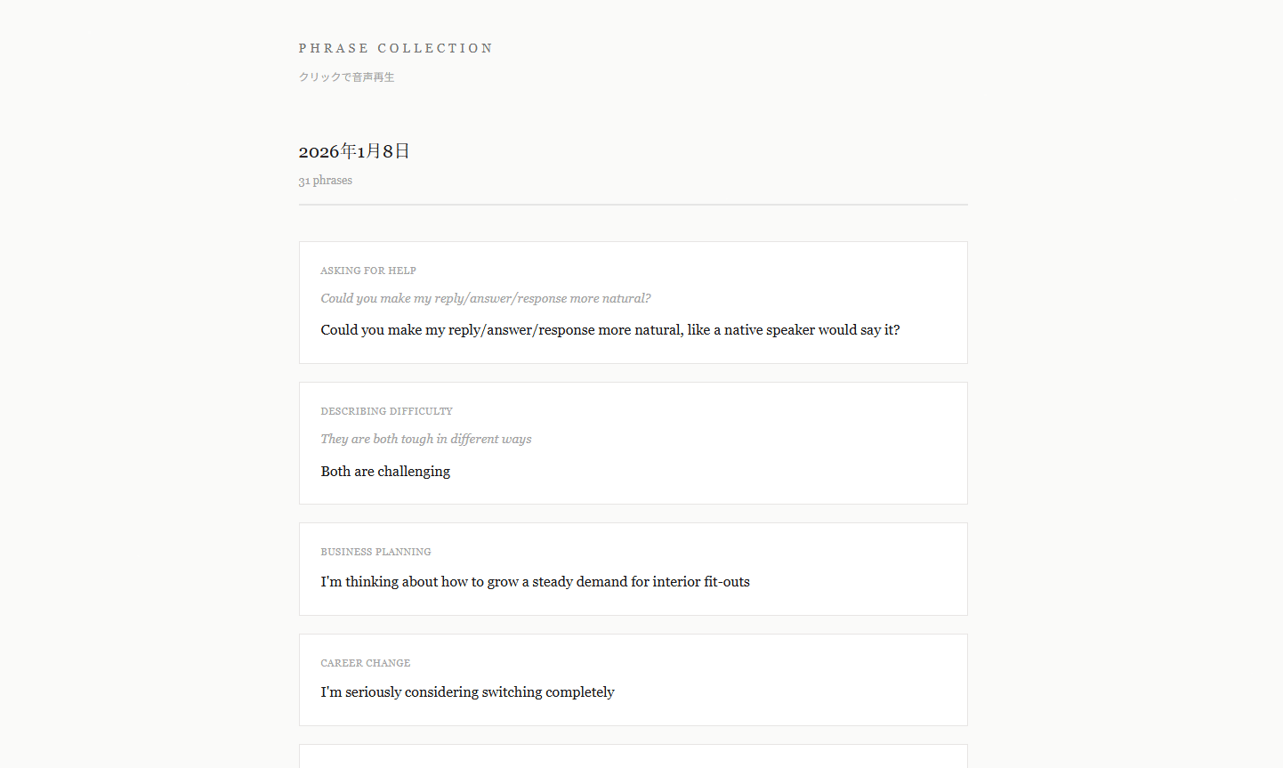Click the Career Change category label
This screenshot has height=768, width=1283.
click(365, 663)
